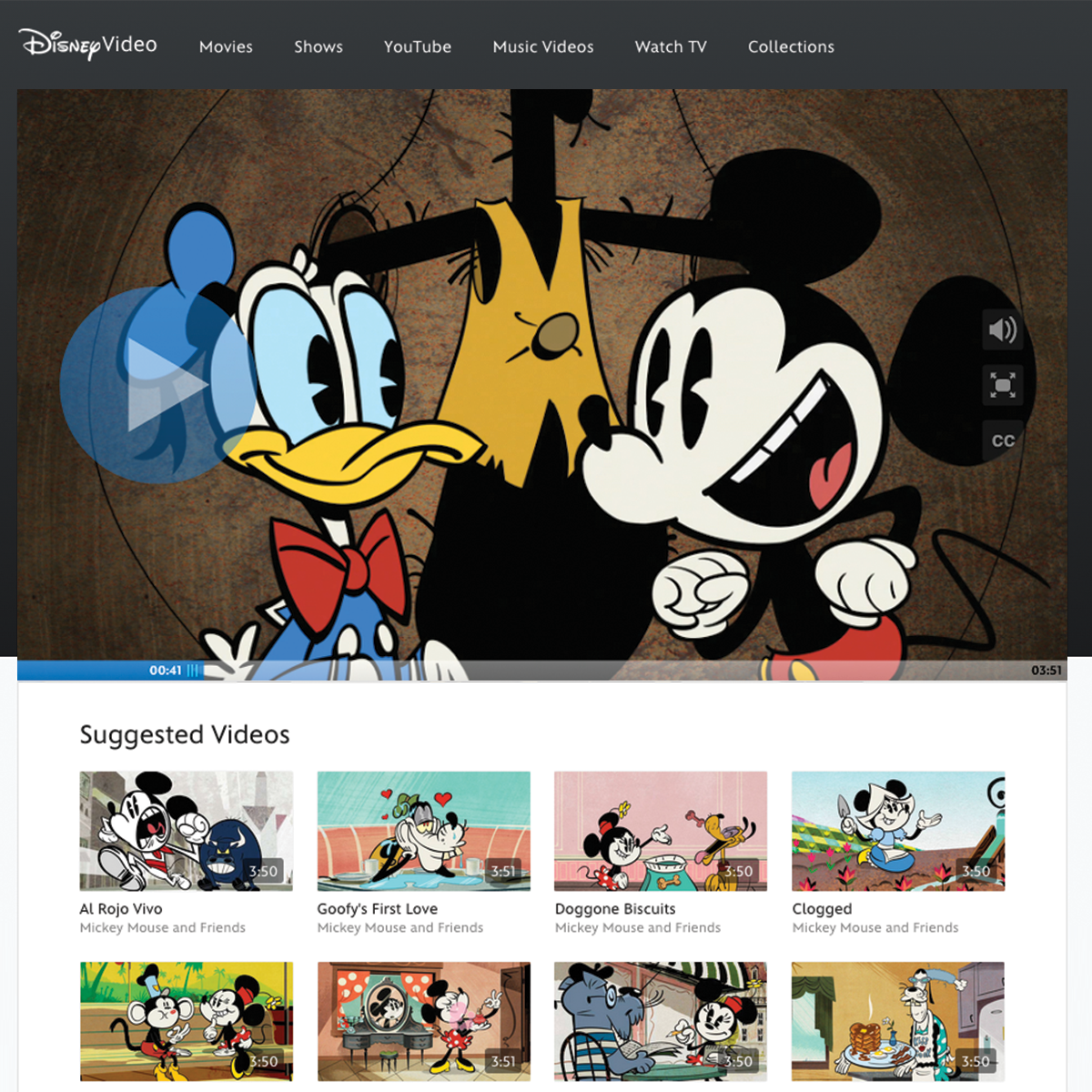Mute the video using the speaker icon
The image size is (1092, 1092).
[1002, 329]
